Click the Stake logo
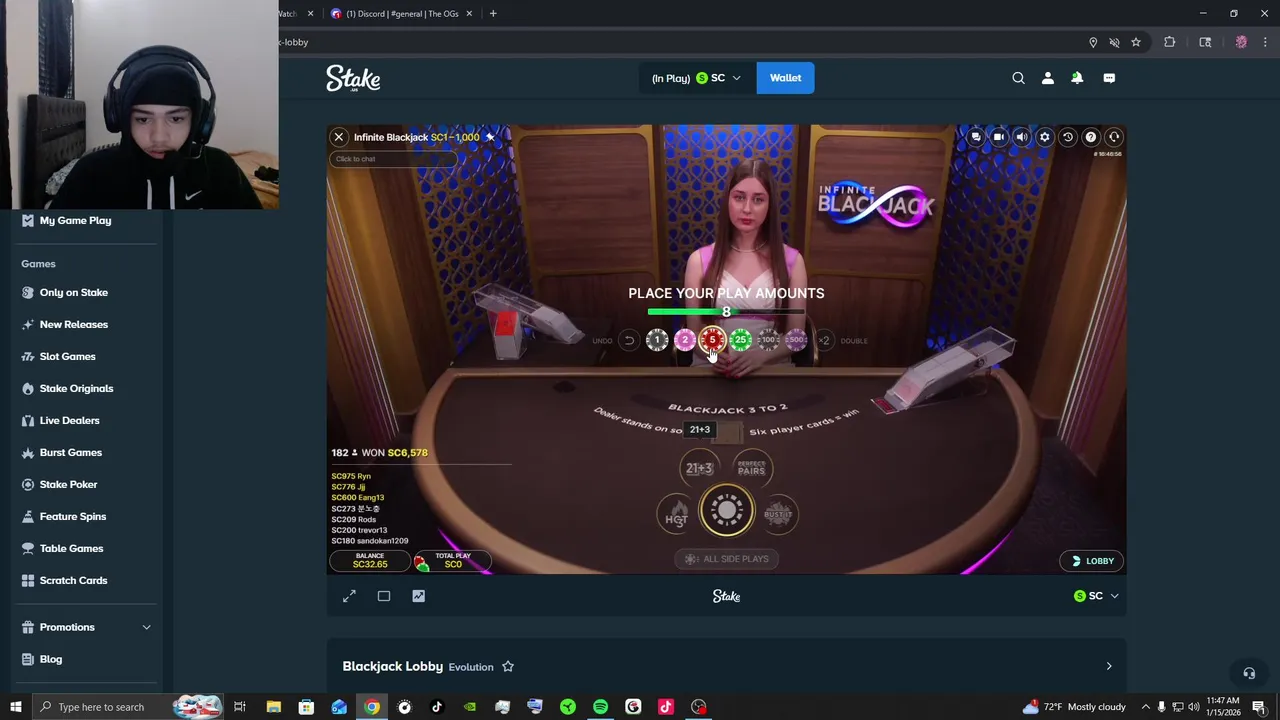1280x720 pixels. point(353,78)
